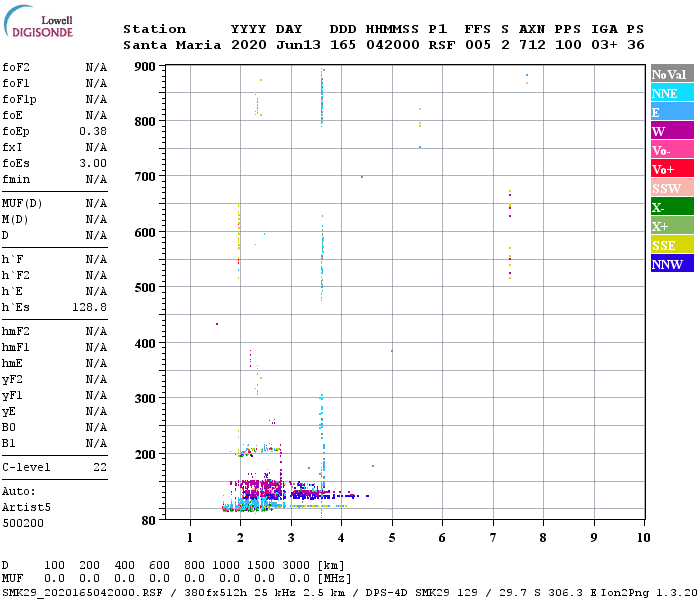Click the 100 km distance column header
The image size is (700, 600).
point(54,565)
